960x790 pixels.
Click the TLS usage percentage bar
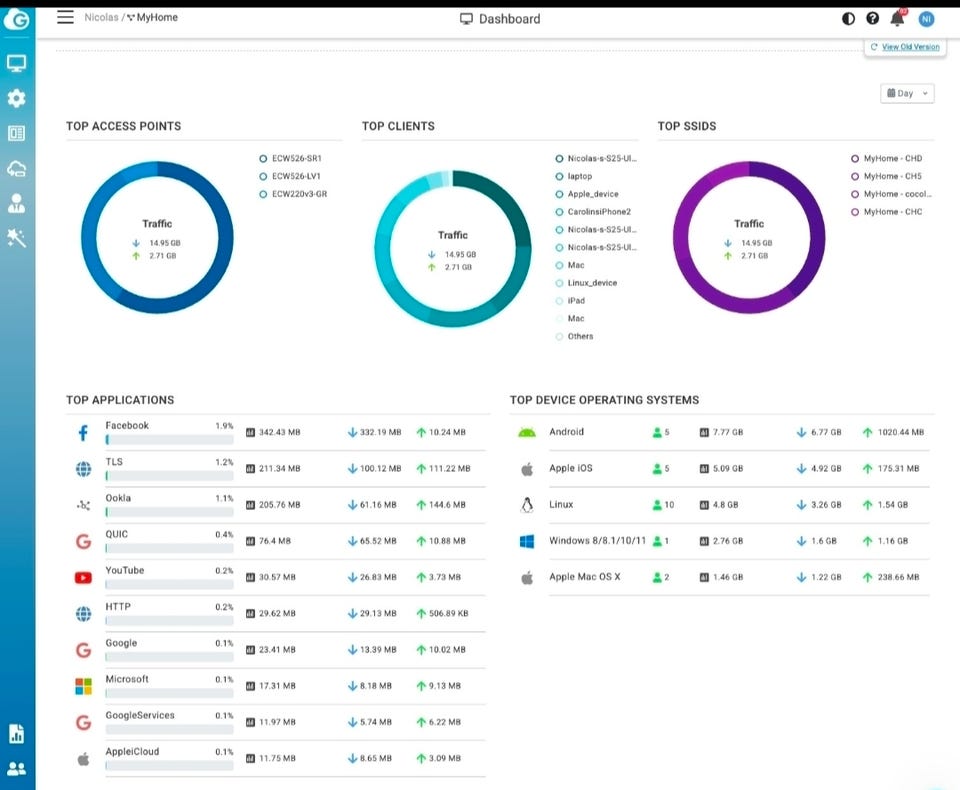[x=169, y=476]
